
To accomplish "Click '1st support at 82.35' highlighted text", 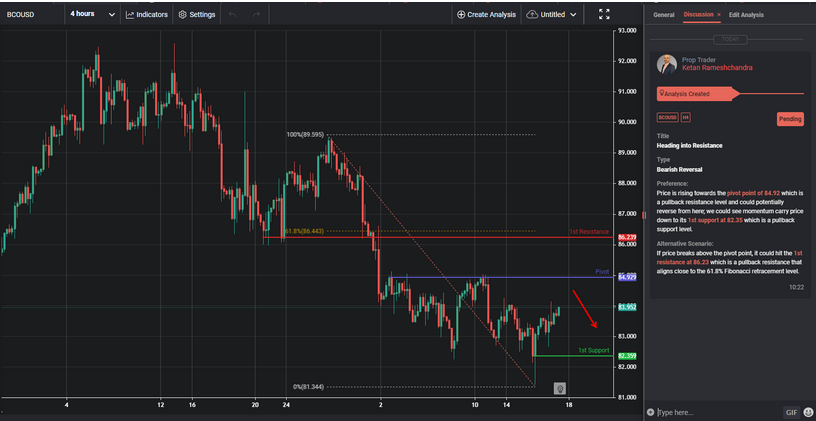I will [715, 221].
